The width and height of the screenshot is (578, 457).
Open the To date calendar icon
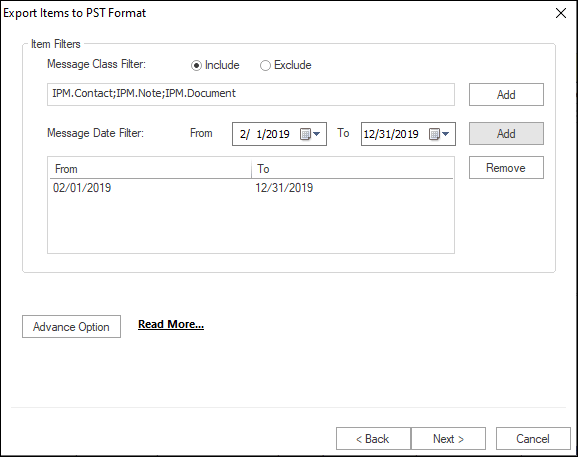click(x=434, y=134)
